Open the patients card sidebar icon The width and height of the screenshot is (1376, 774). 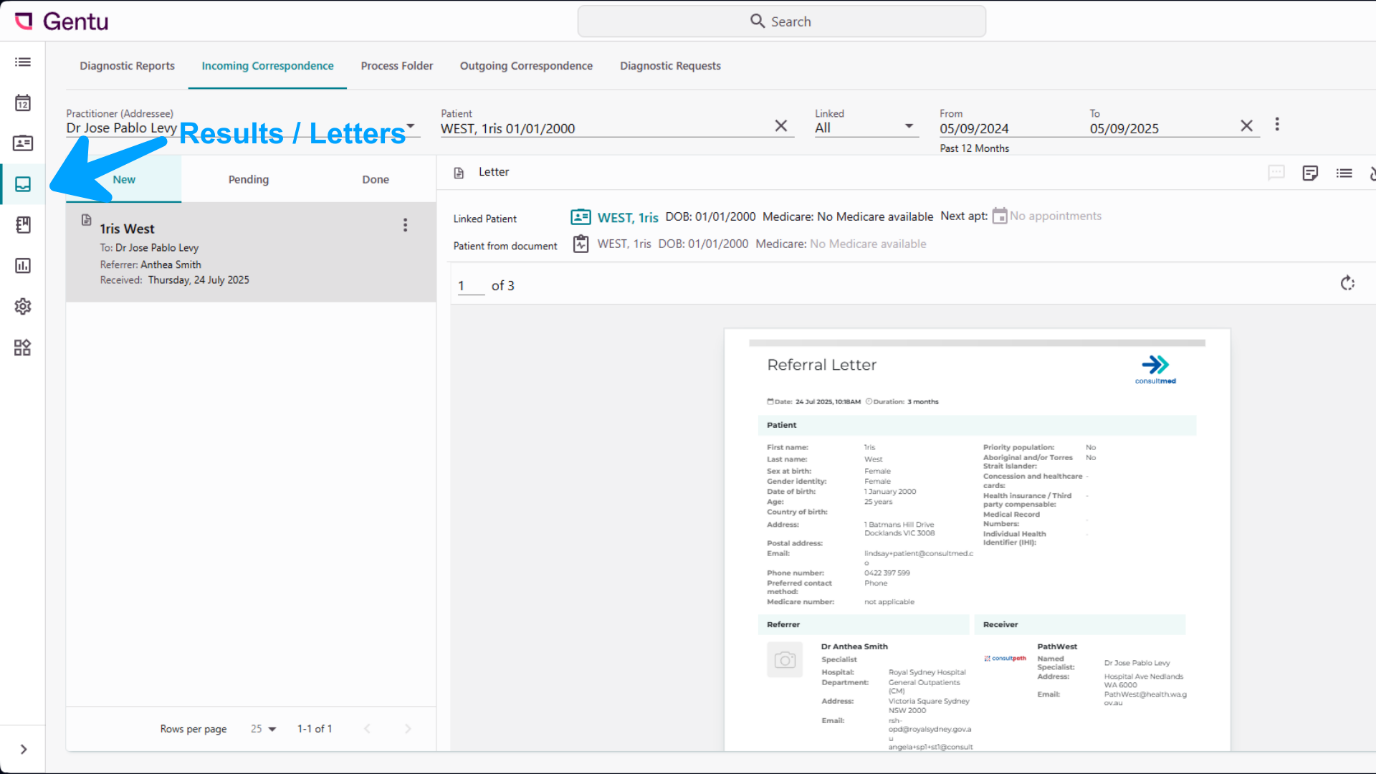pos(22,144)
